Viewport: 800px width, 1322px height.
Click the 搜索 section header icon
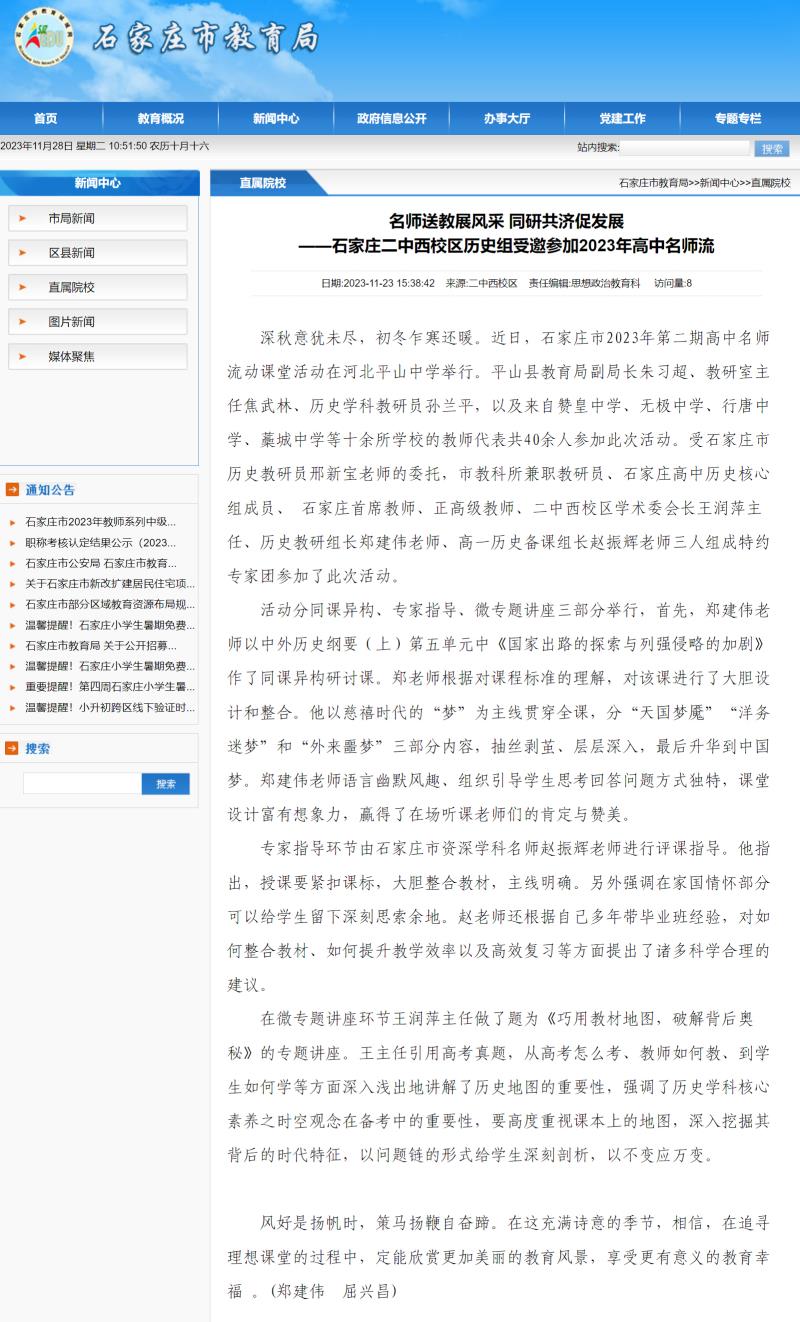point(12,748)
